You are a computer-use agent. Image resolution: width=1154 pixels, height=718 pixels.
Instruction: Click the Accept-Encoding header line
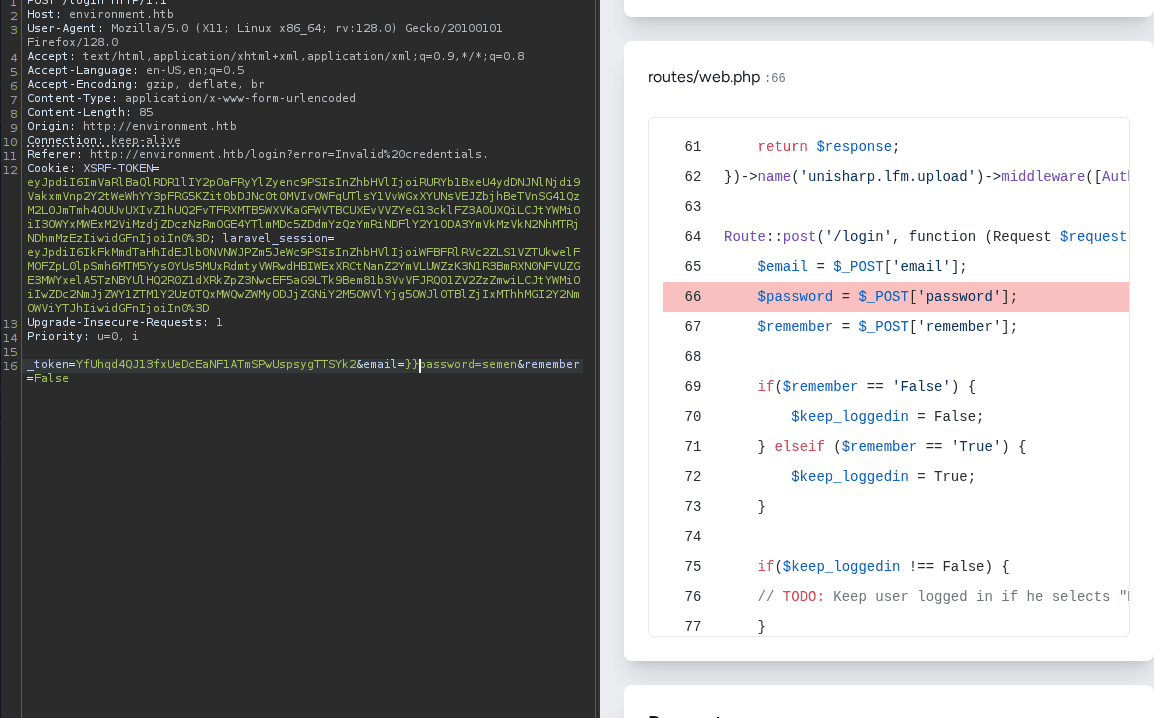[x=146, y=84]
